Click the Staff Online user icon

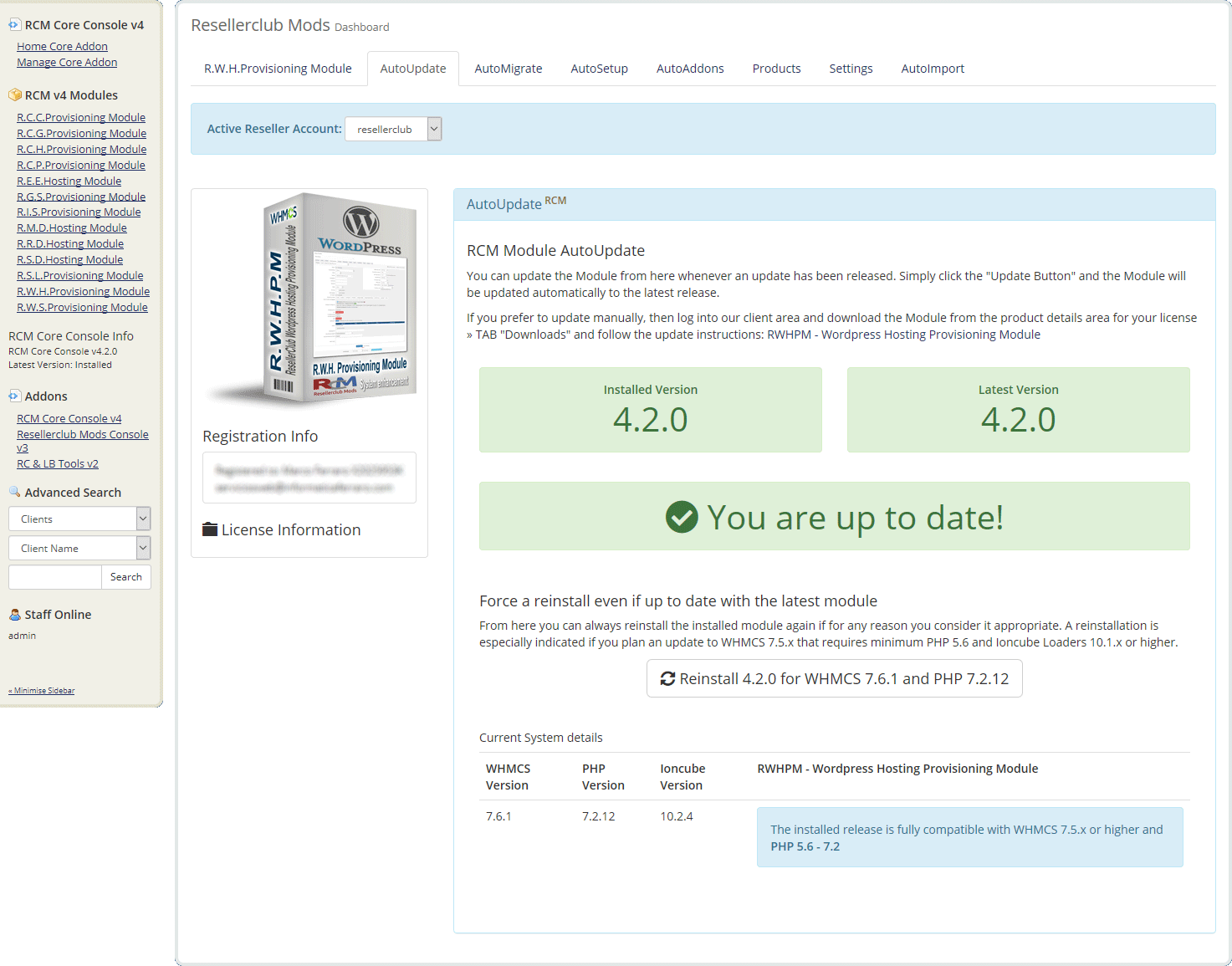[x=14, y=615]
